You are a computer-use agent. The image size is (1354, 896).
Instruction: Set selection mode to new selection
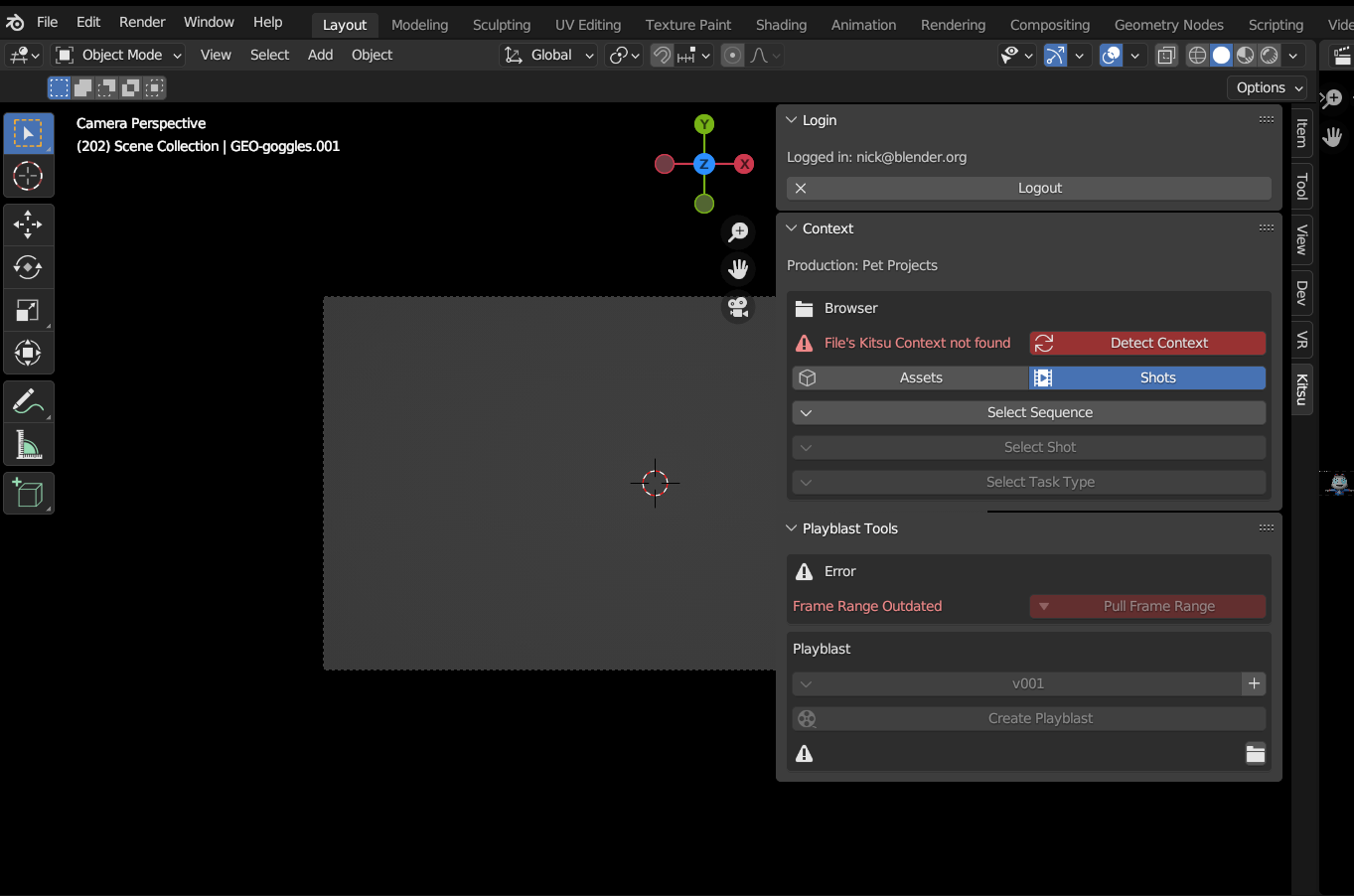click(x=60, y=88)
